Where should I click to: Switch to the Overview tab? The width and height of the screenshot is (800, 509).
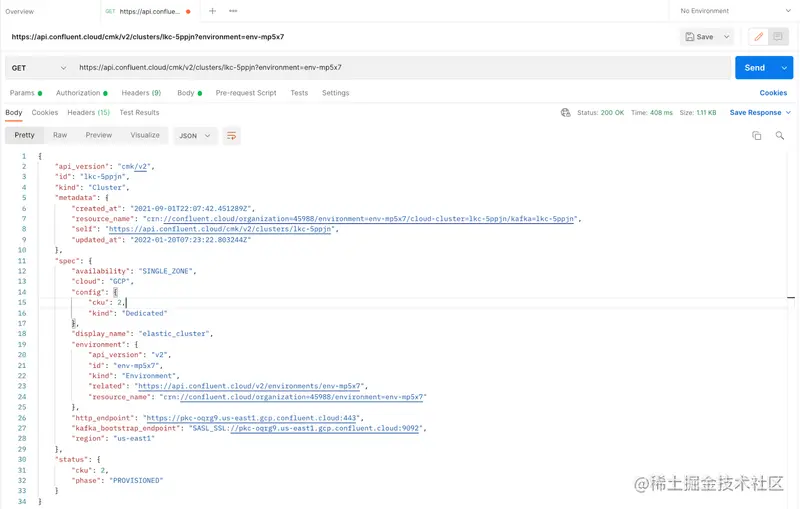[x=20, y=11]
